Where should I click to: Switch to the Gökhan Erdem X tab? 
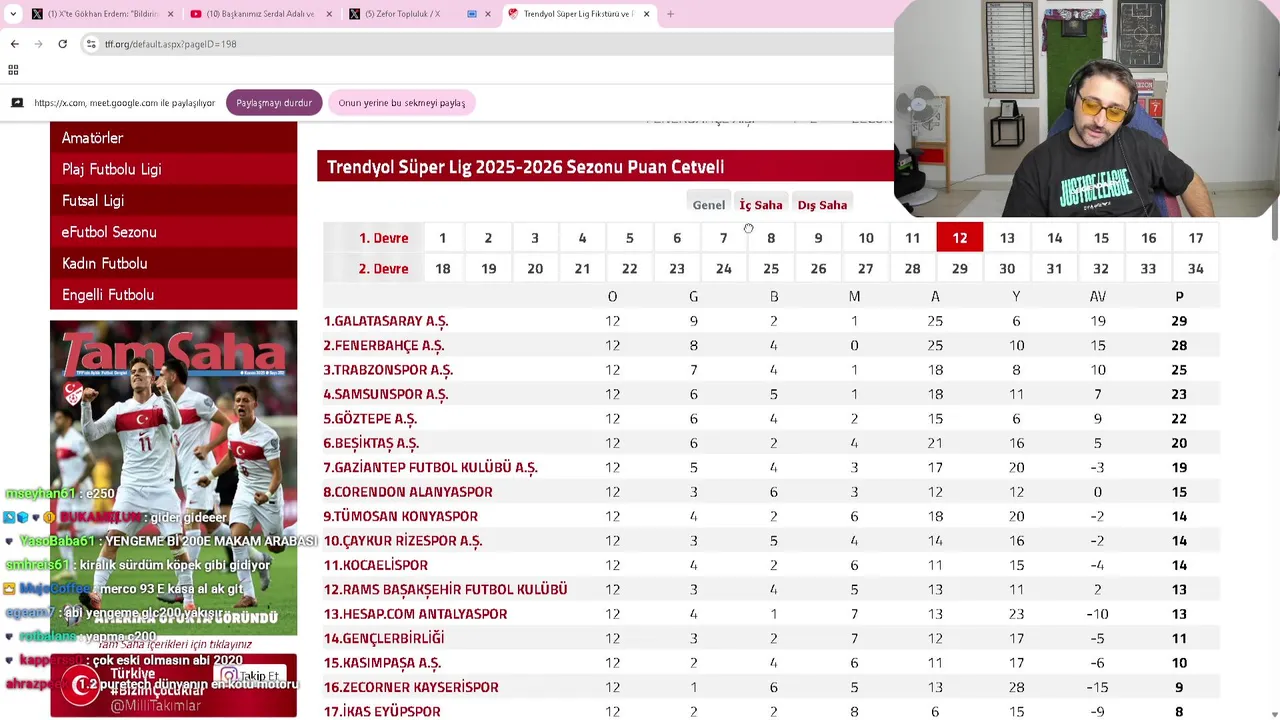102,14
